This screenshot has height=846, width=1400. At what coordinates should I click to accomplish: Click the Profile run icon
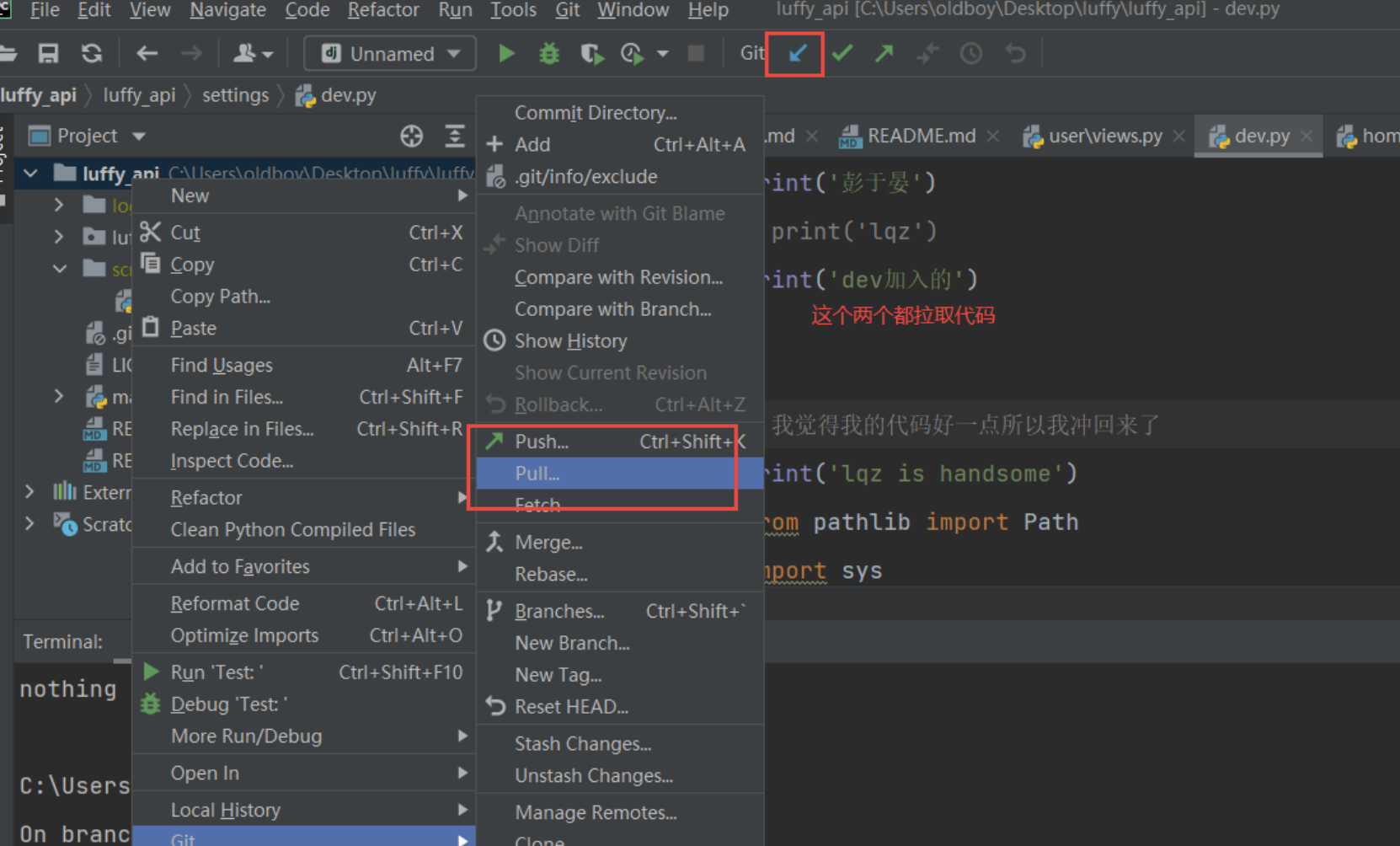[632, 54]
